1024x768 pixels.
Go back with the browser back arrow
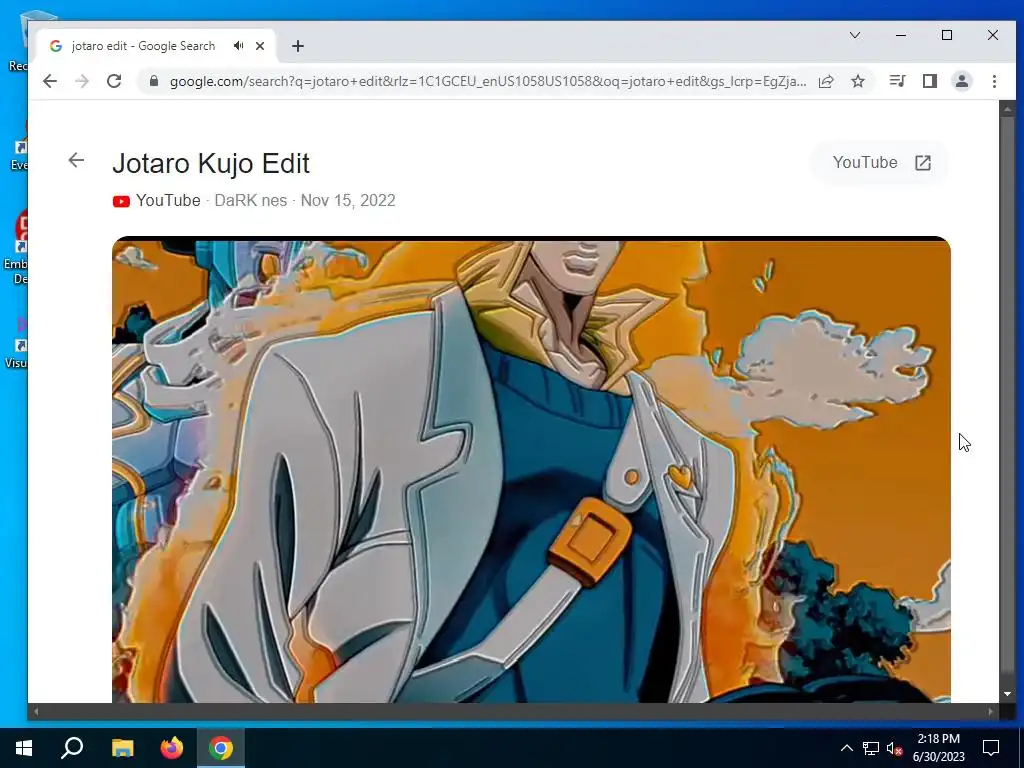point(50,81)
